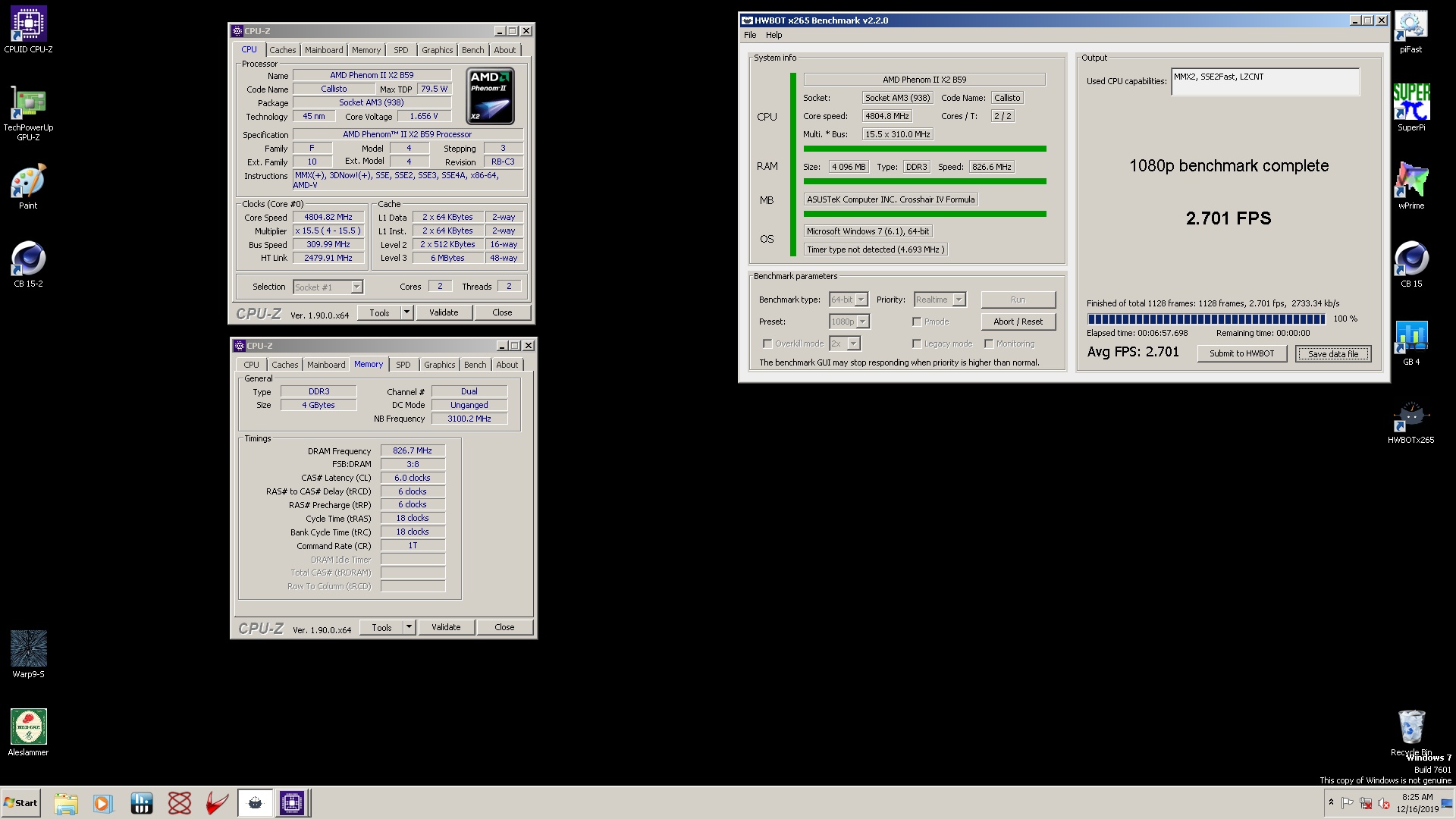Image resolution: width=1456 pixels, height=819 pixels.
Task: Open Benchmark type 64-bit dropdown
Action: [x=861, y=300]
